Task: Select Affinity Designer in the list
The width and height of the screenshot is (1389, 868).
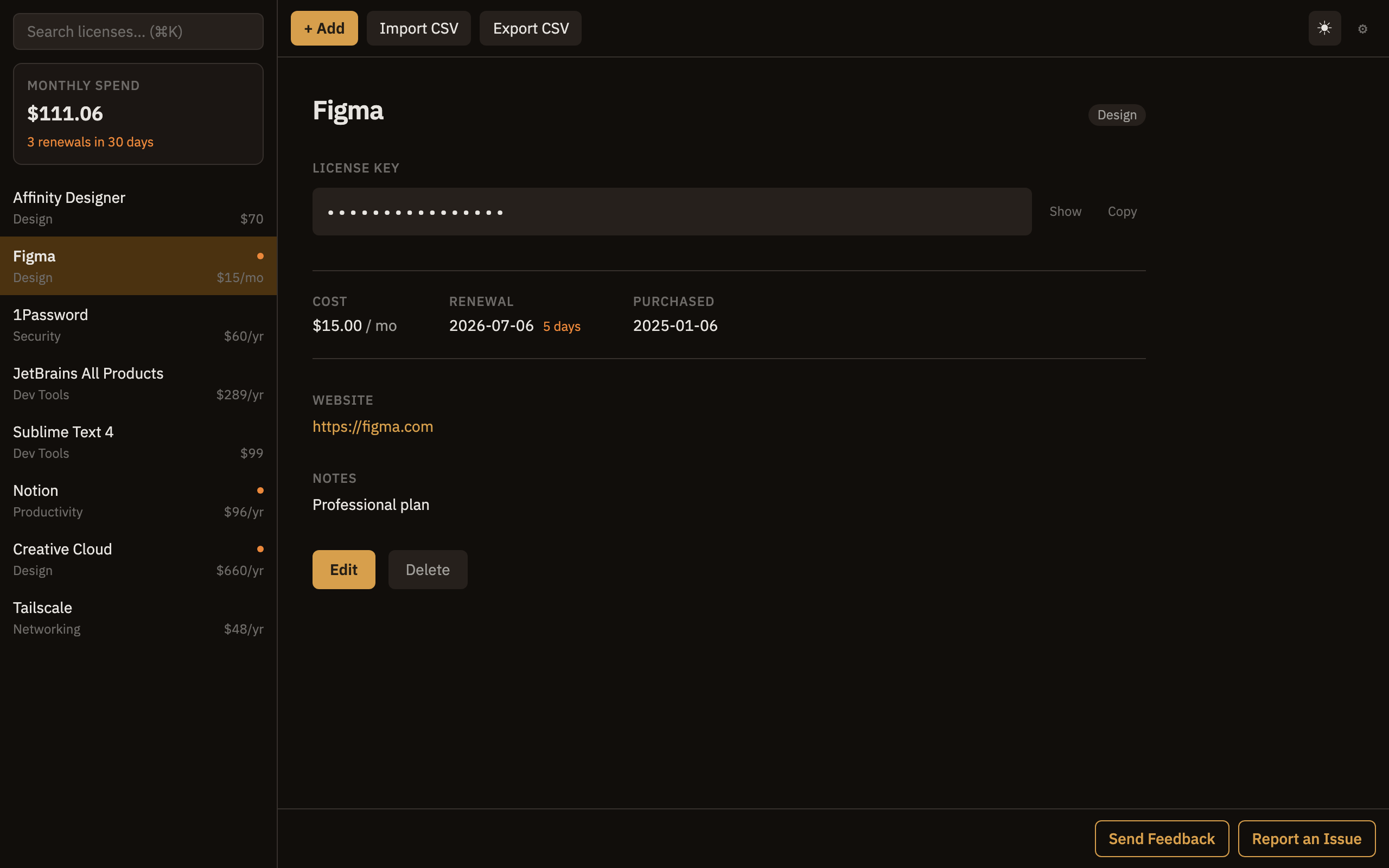Action: 138,207
